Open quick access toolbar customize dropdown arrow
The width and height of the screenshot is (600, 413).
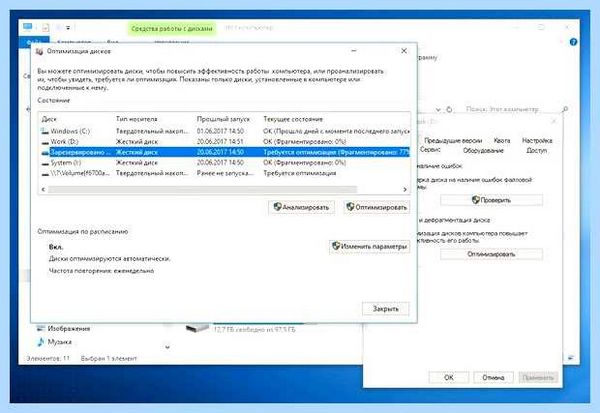click(x=68, y=28)
